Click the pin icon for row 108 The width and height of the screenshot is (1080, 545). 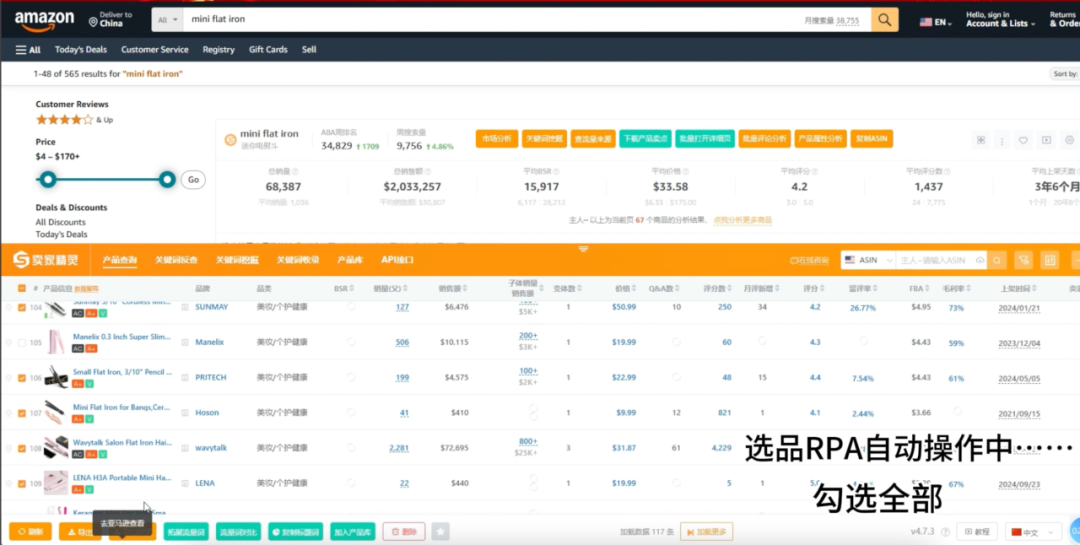pyautogui.click(x=9, y=448)
